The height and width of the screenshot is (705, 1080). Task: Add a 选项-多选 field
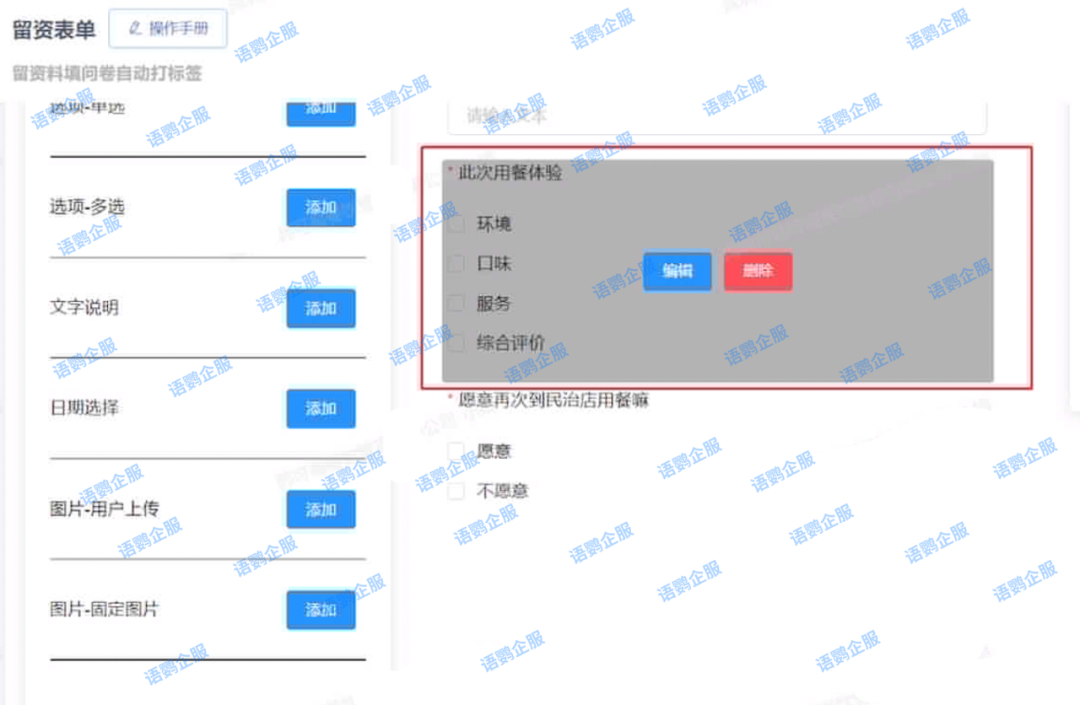click(x=321, y=207)
